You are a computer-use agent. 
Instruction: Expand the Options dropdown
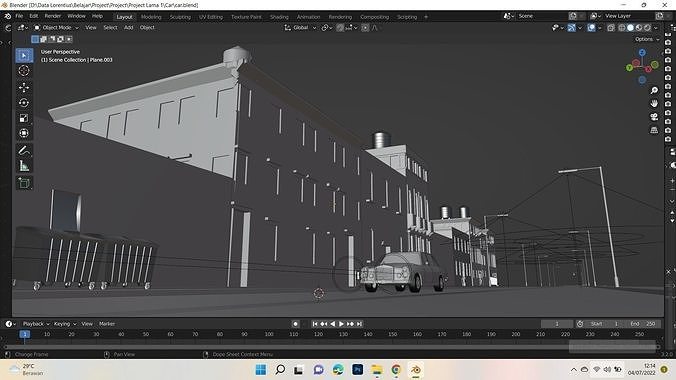(647, 39)
